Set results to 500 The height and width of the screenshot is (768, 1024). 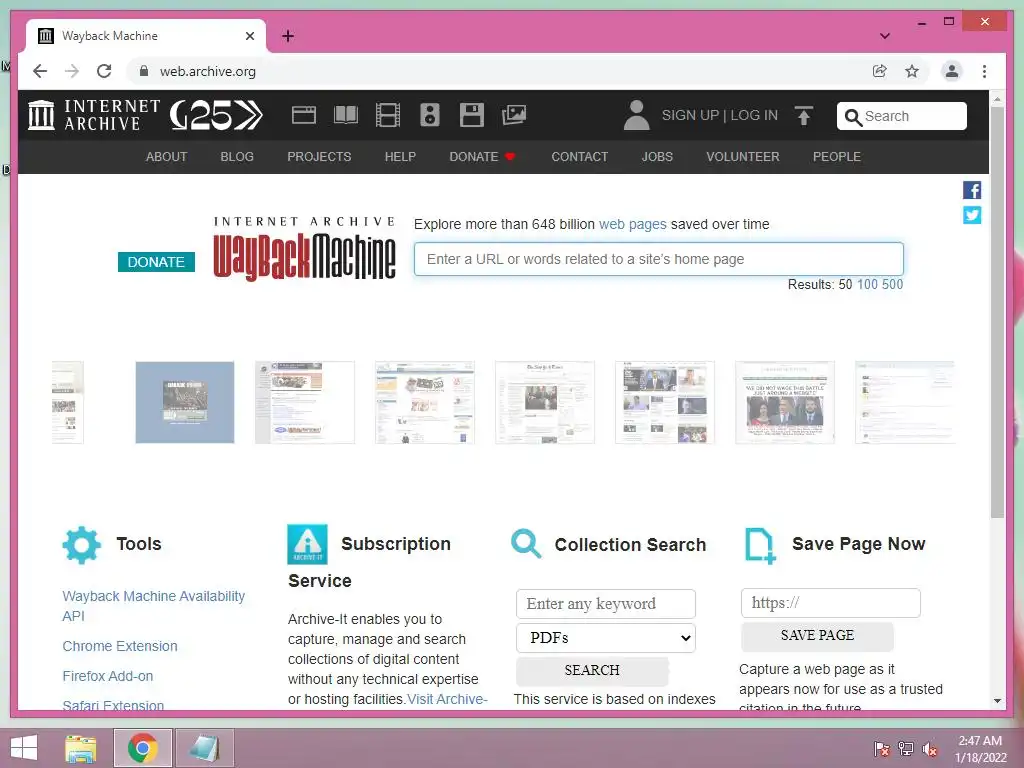coord(893,285)
